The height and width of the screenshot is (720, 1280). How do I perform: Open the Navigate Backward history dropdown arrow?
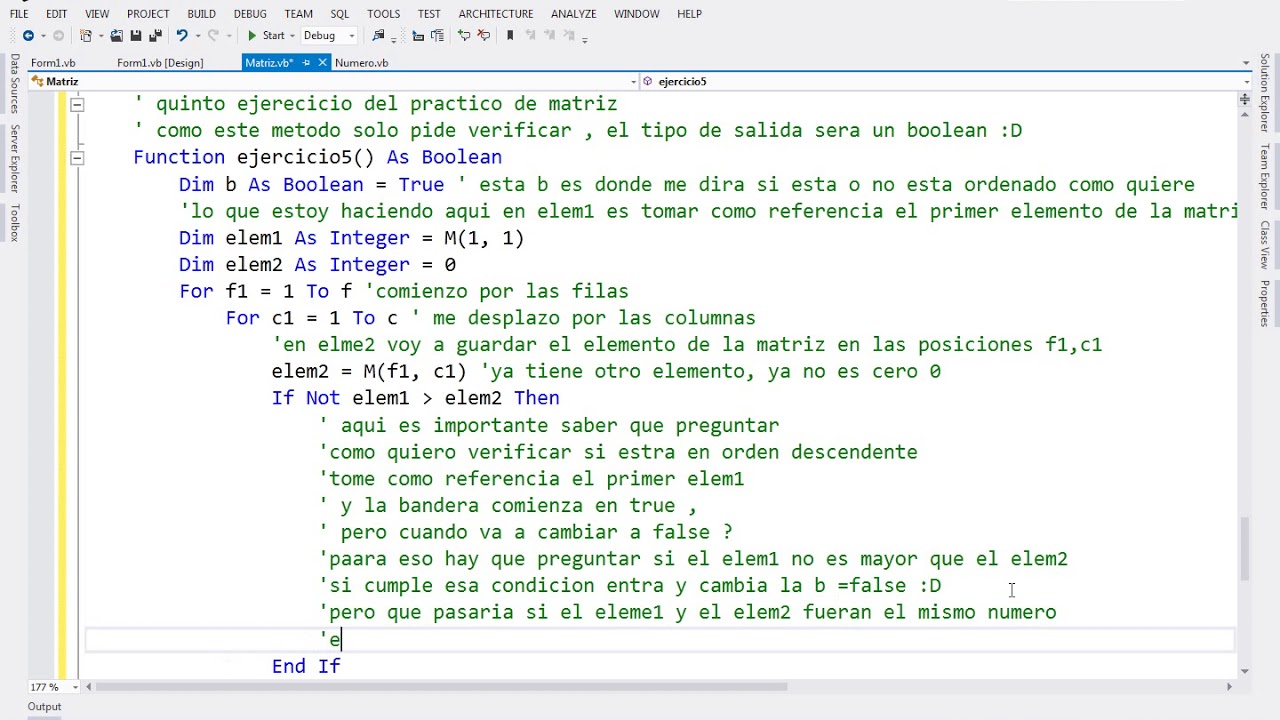point(43,35)
